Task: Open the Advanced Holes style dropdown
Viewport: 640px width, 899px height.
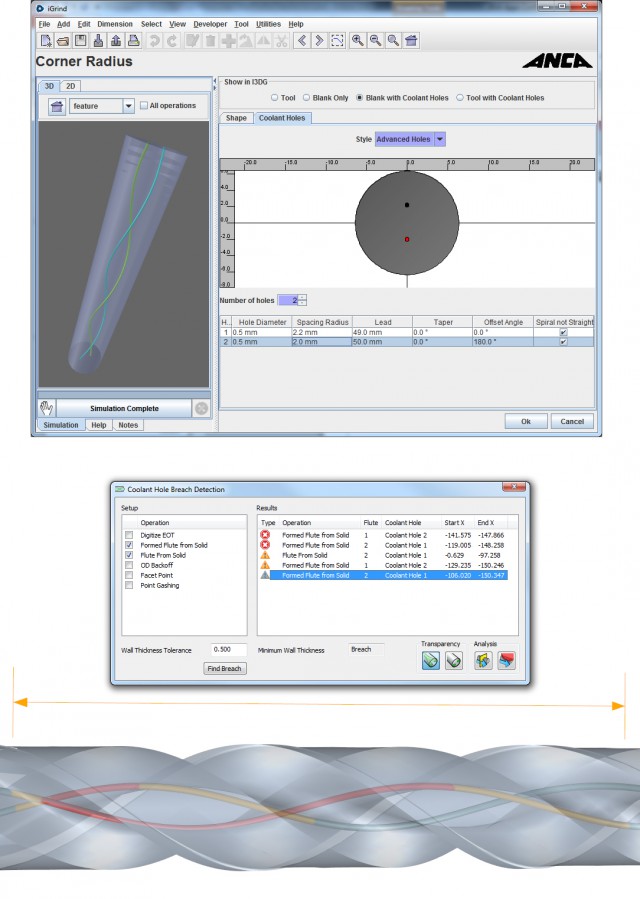Action: (440, 139)
